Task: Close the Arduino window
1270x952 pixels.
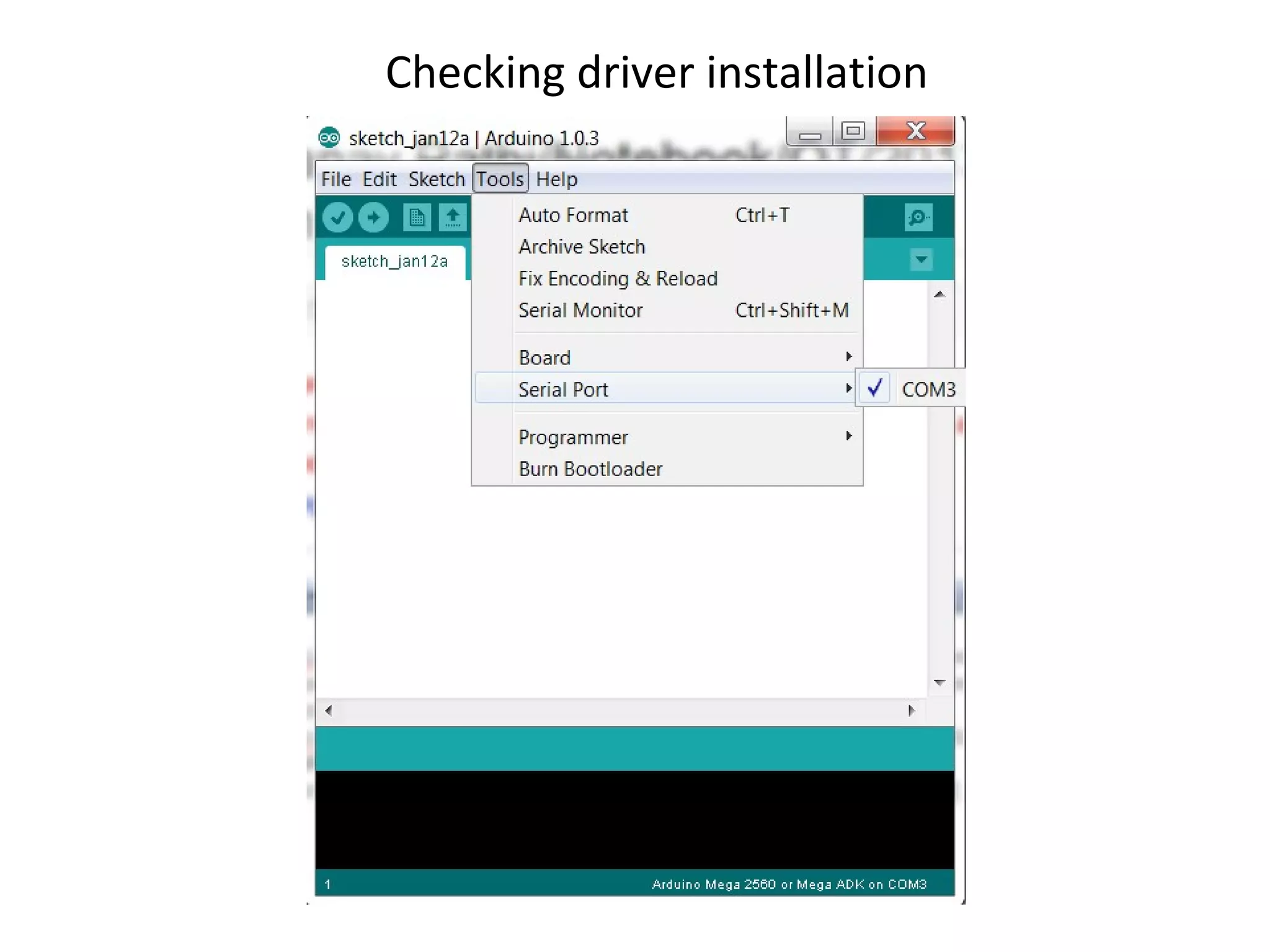Action: click(x=916, y=131)
